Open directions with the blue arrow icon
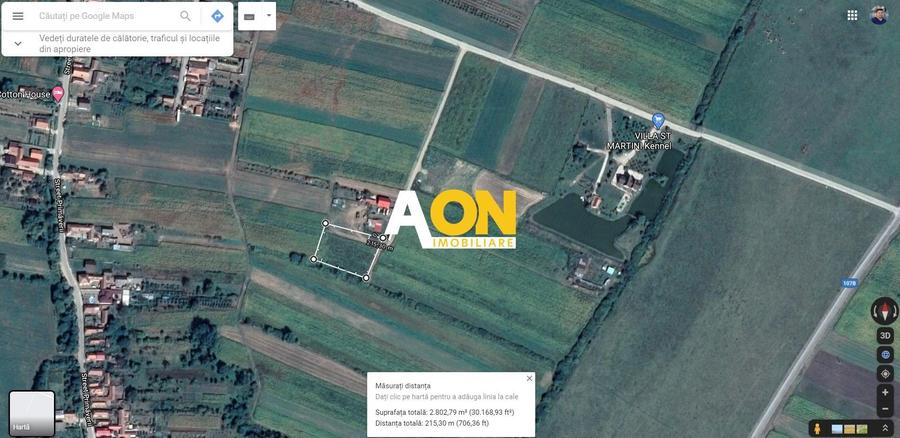 [217, 16]
